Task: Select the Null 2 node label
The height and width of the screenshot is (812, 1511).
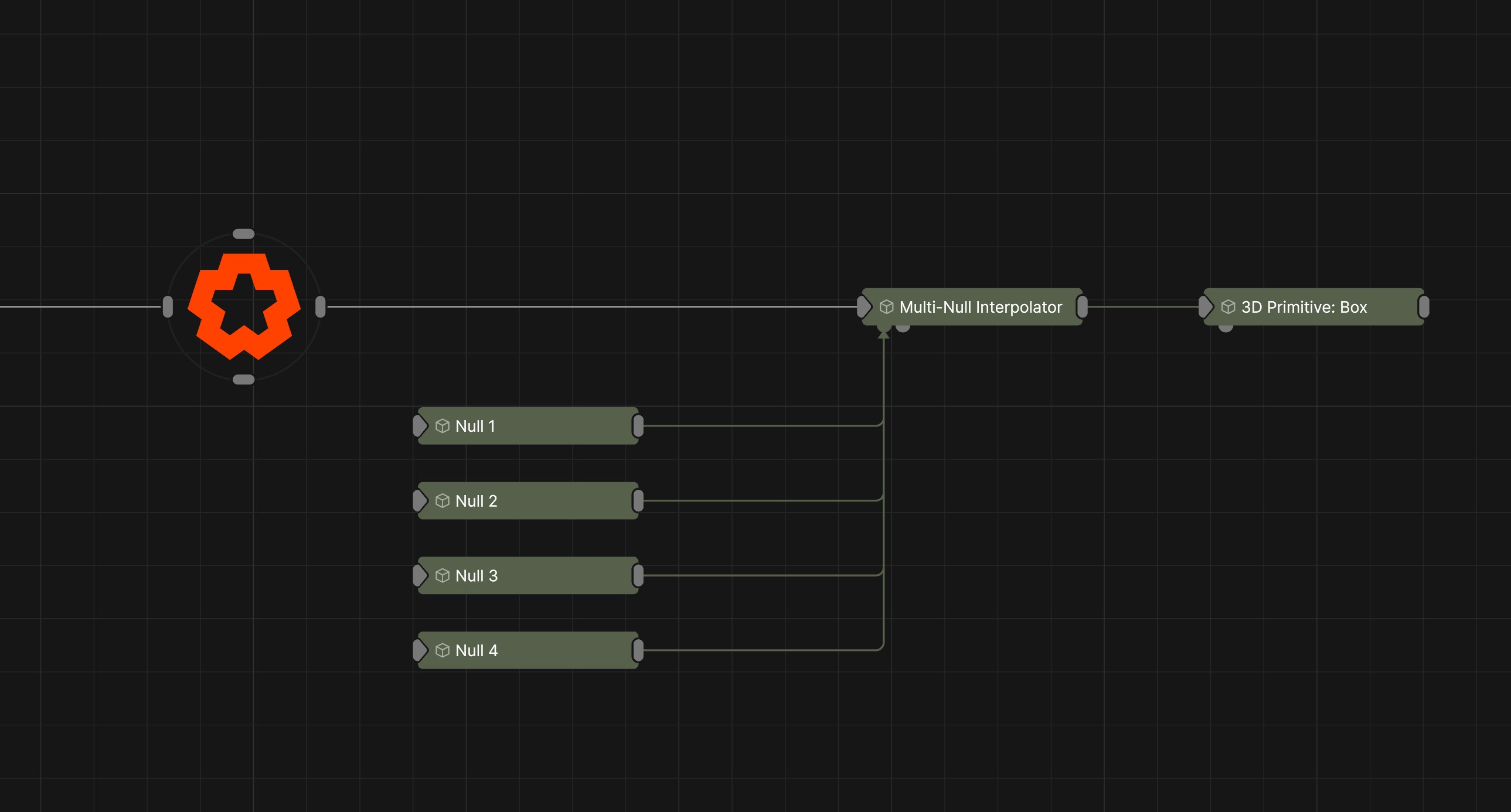Action: pos(477,501)
